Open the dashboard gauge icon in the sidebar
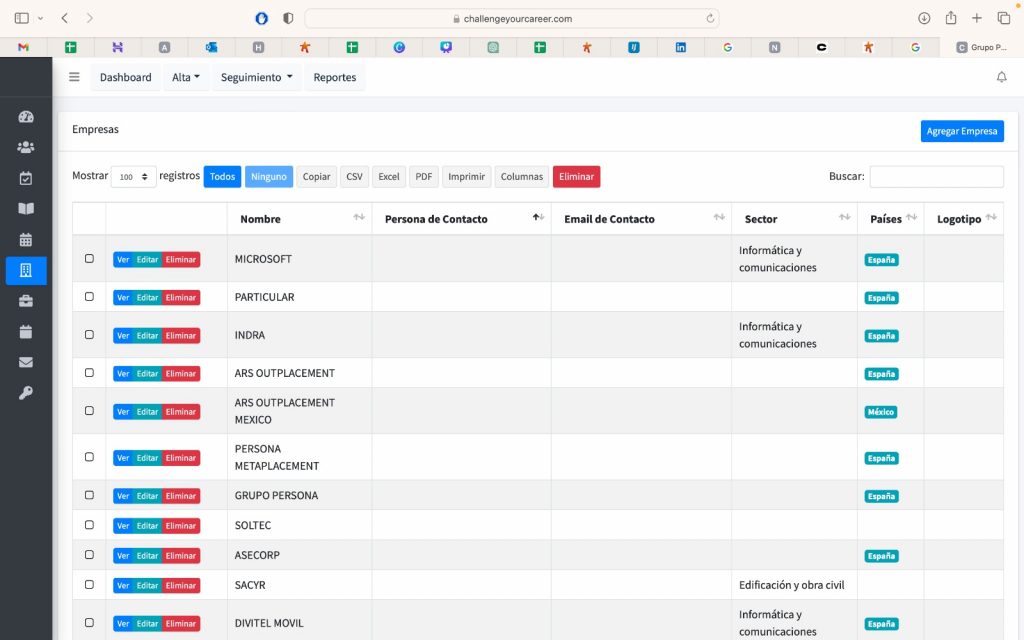This screenshot has height=640, width=1024. (26, 117)
